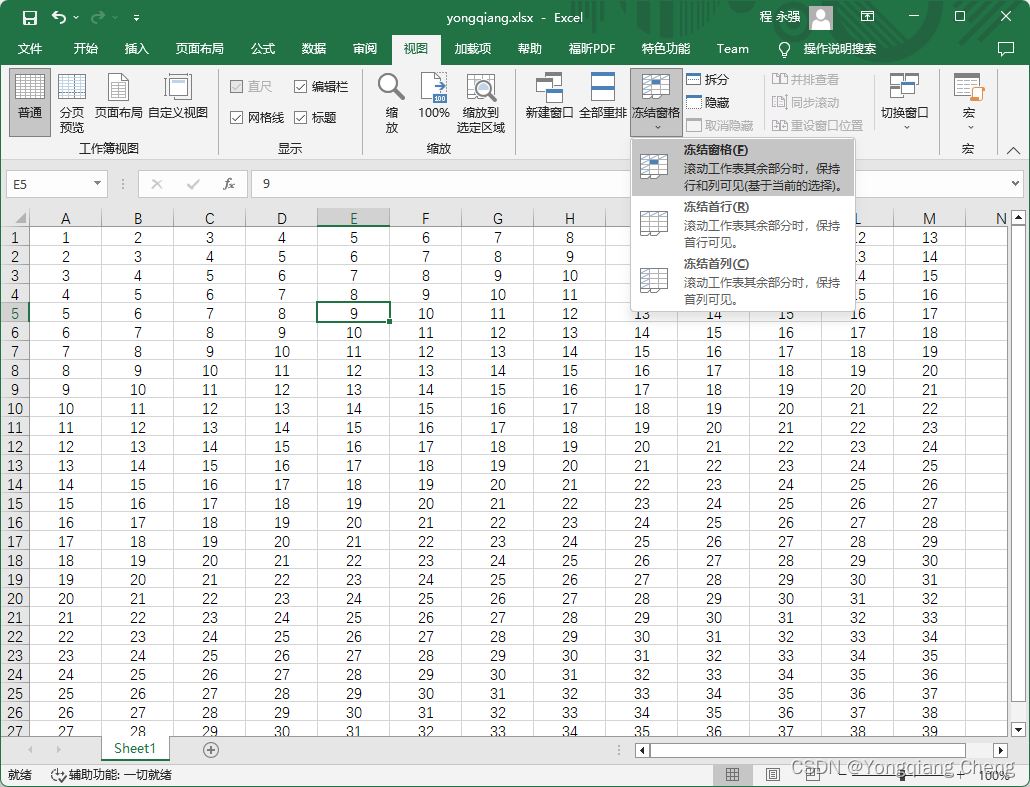
Task: Switch to Page Layout (页面布局) view icon
Action: 118,97
